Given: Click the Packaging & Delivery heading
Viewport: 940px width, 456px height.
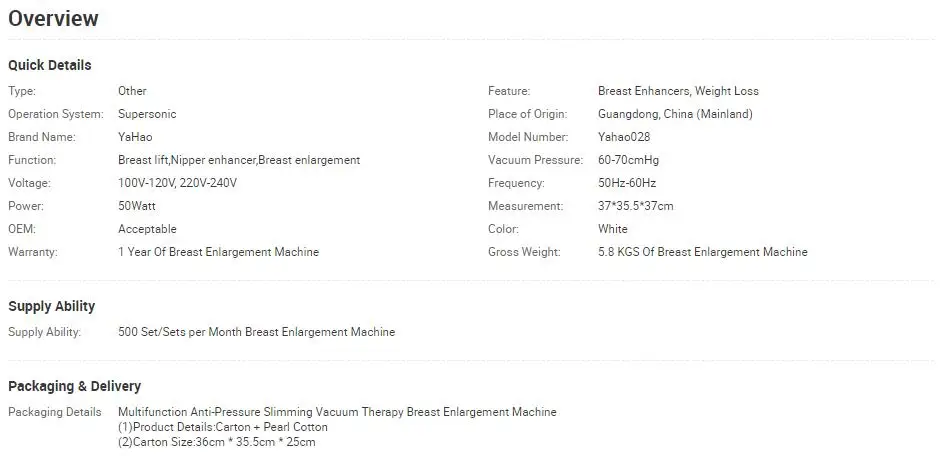Looking at the screenshot, I should [x=74, y=386].
